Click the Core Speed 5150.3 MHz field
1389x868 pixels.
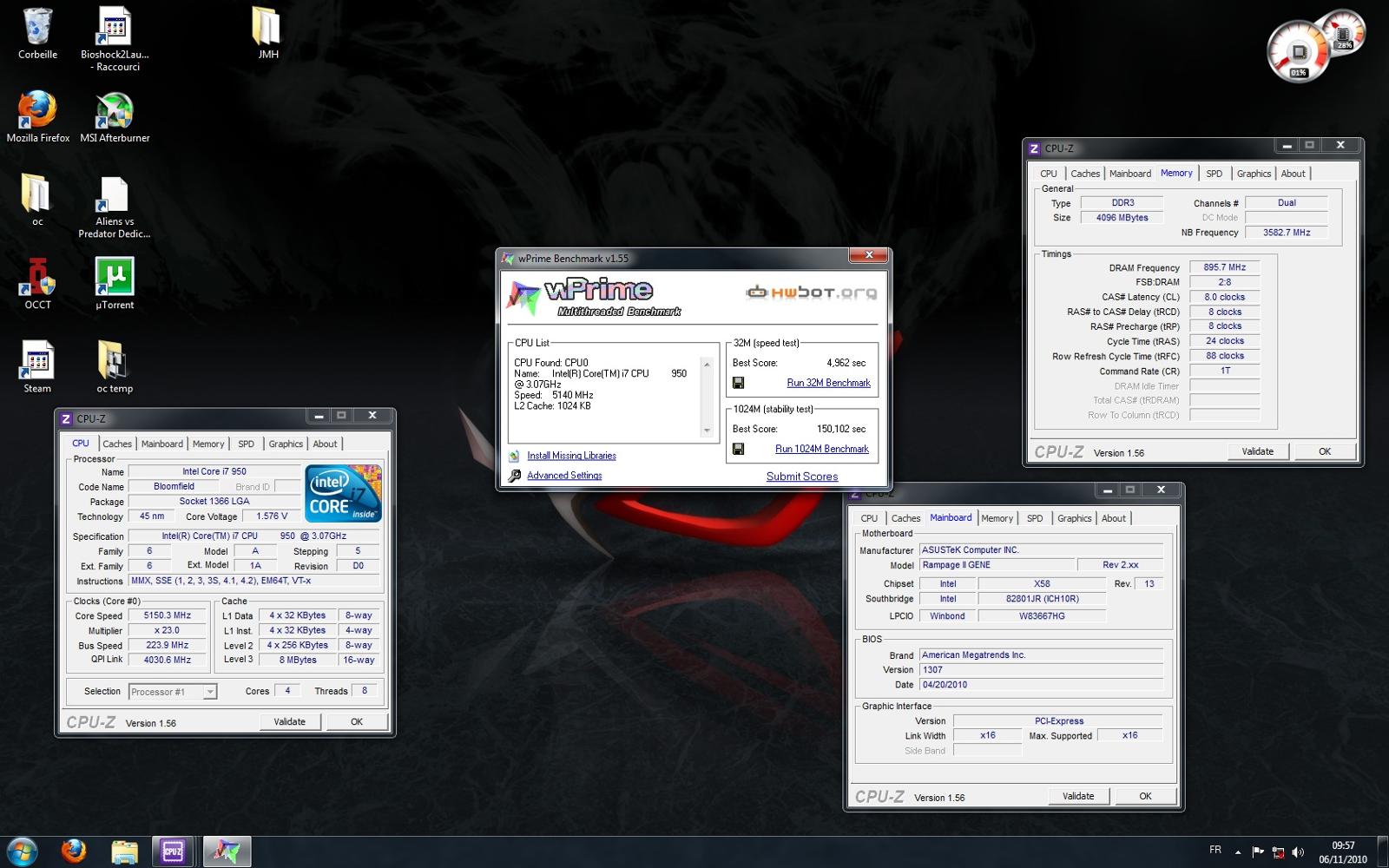pos(168,615)
